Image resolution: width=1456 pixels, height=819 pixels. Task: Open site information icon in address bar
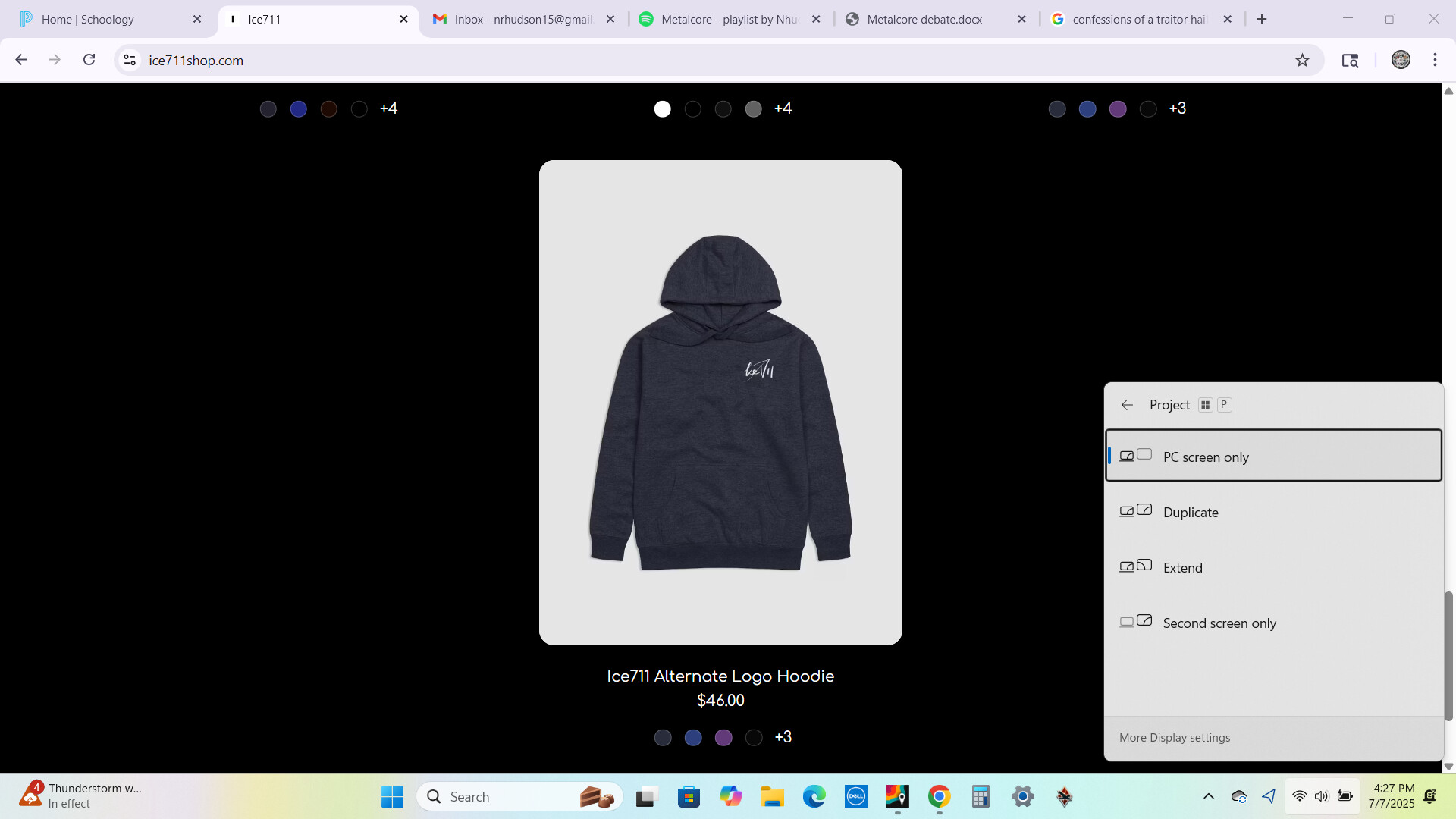point(130,60)
